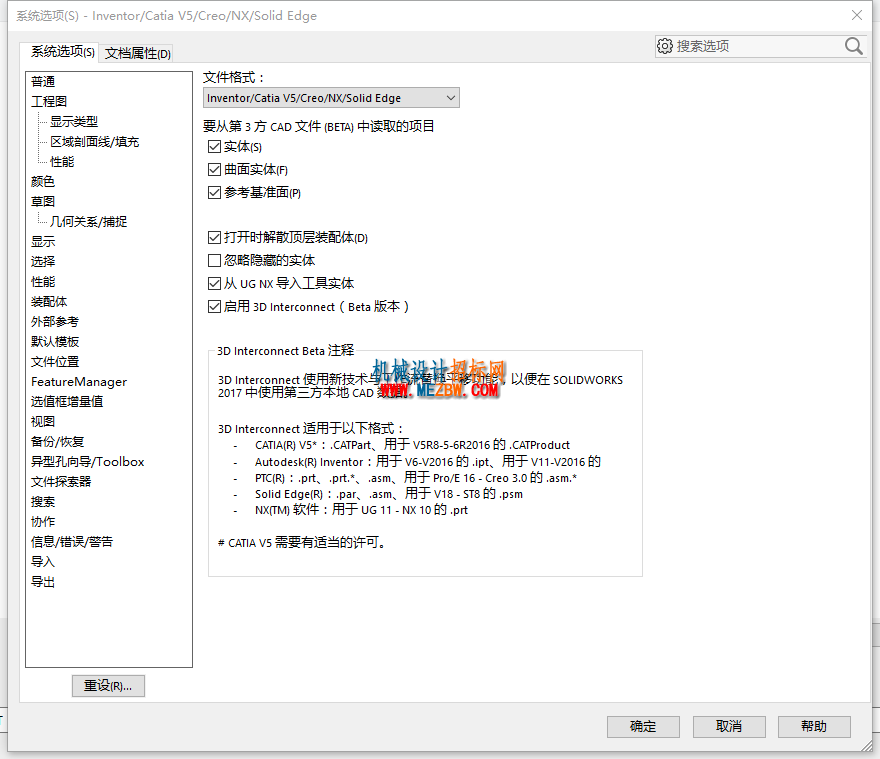This screenshot has width=880, height=759.
Task: Select 外部参考 in the options tree
Action: [55, 322]
